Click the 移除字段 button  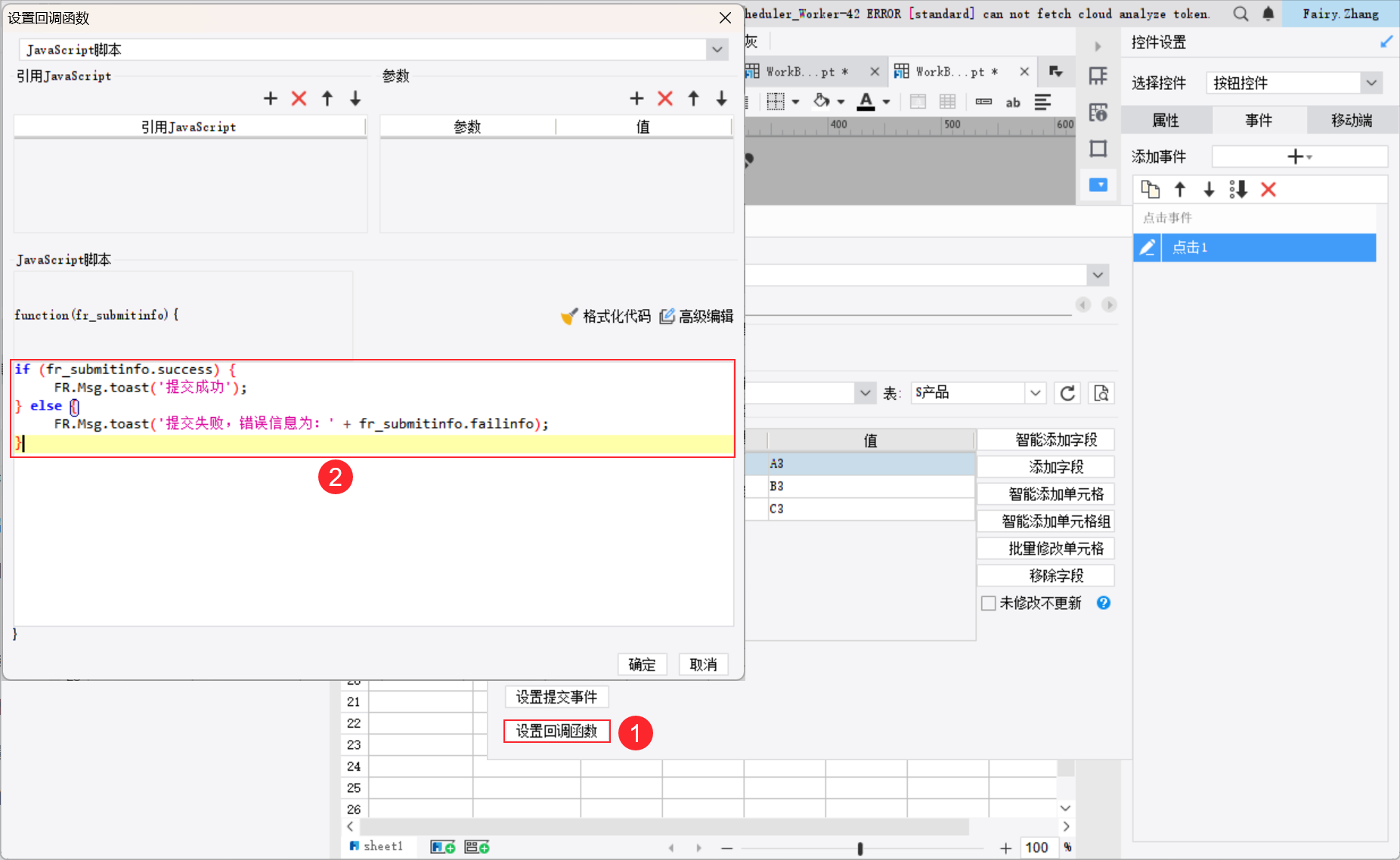1046,576
